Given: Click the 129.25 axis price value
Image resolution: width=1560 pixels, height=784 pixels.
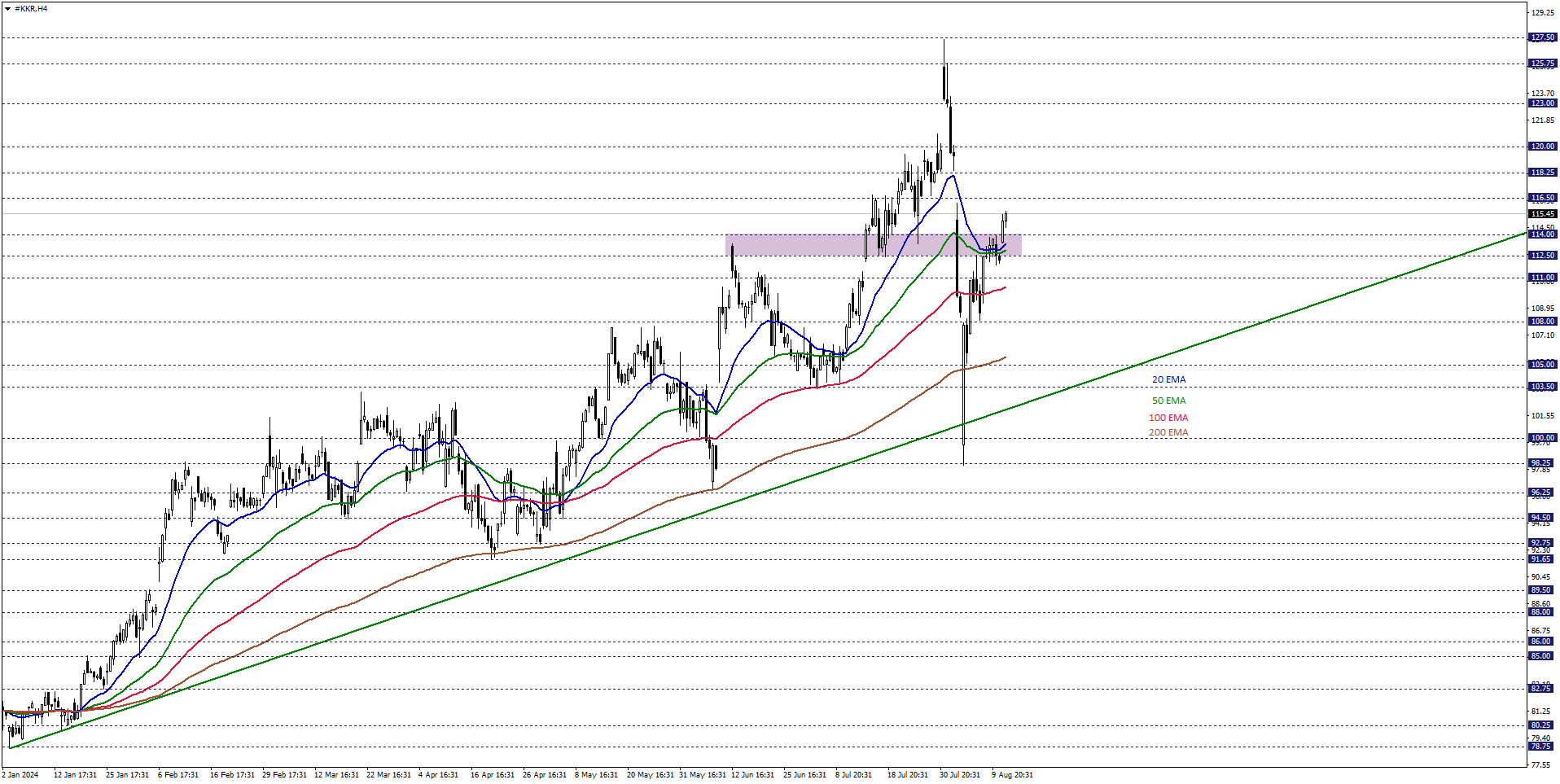Looking at the screenshot, I should (1543, 13).
